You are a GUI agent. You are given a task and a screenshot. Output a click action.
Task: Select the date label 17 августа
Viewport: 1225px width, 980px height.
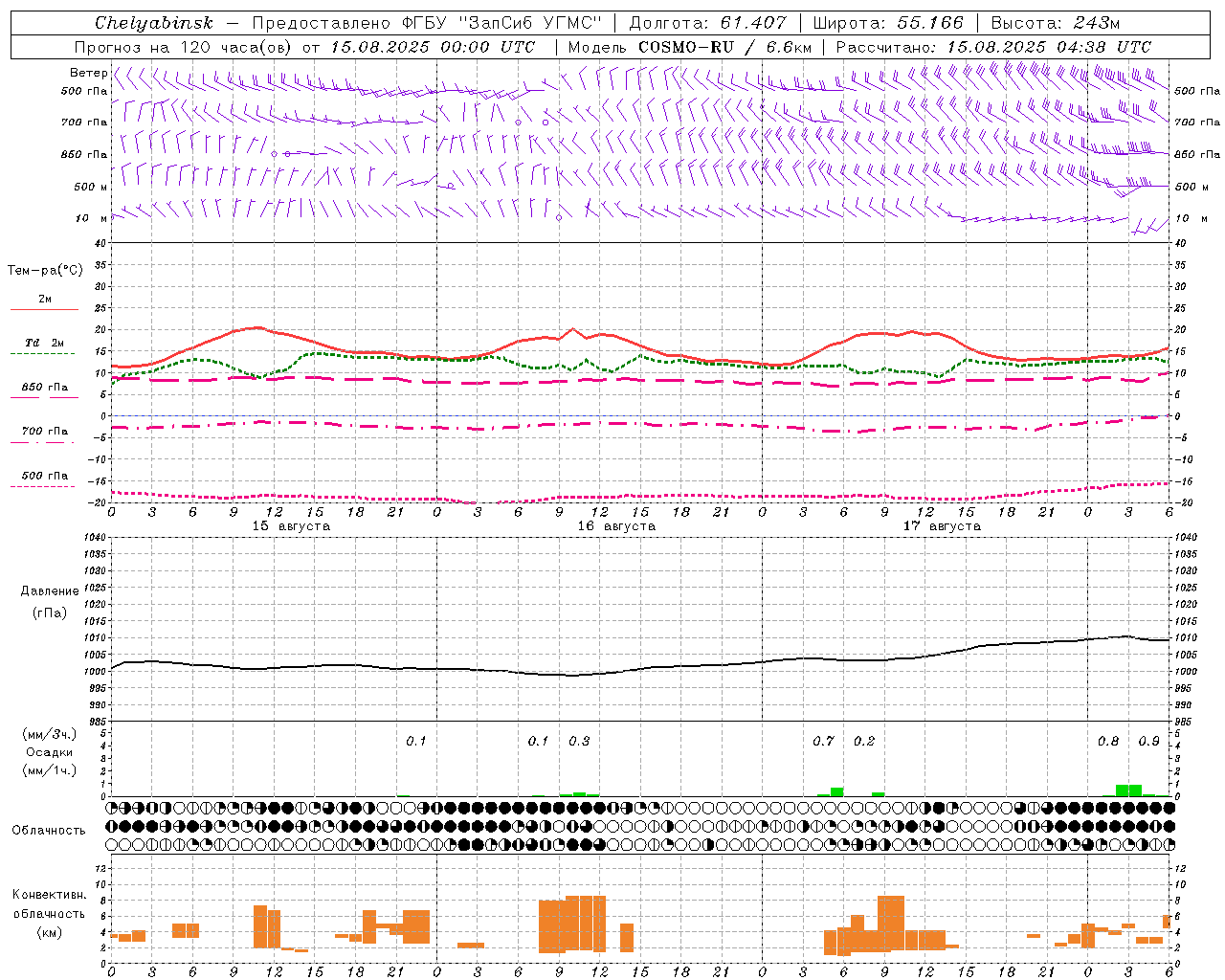tap(942, 526)
